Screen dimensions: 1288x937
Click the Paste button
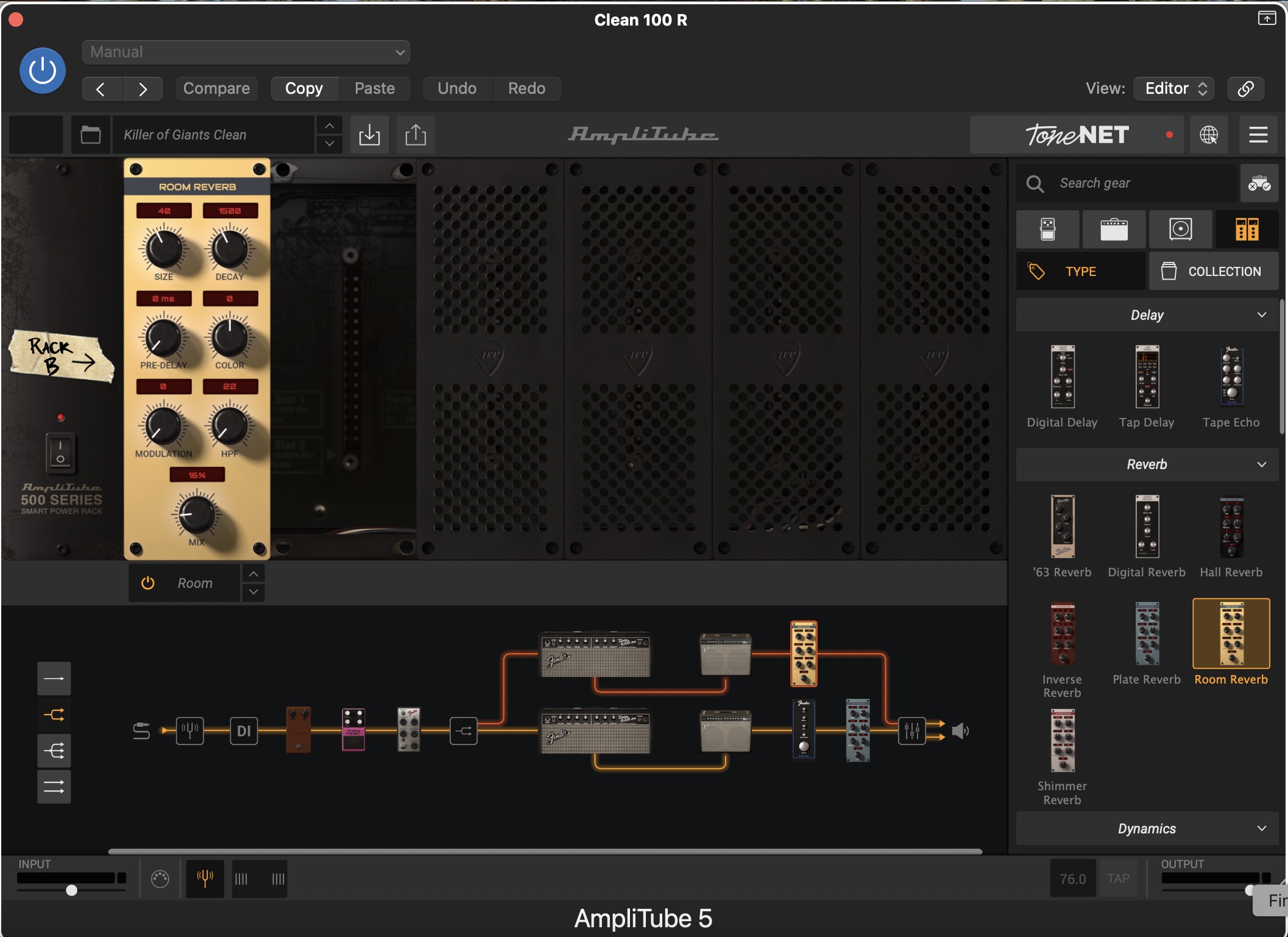click(375, 89)
